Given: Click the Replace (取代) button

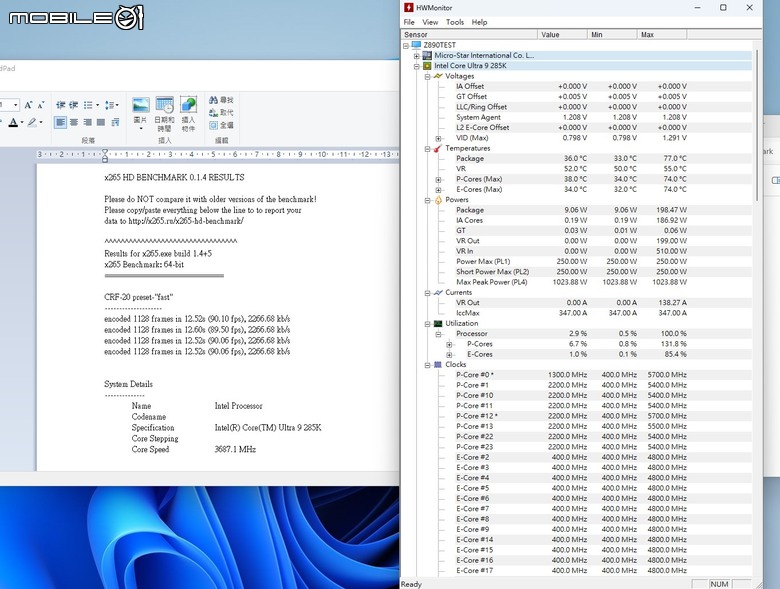Looking at the screenshot, I should click(221, 112).
